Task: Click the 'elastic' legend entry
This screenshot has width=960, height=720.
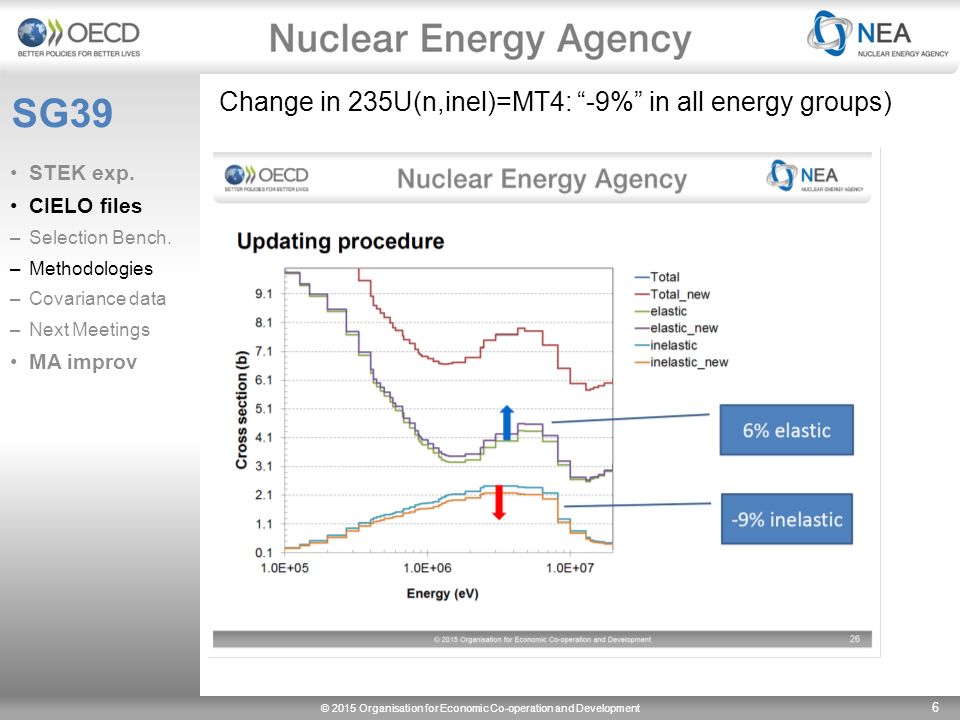Action: tap(661, 311)
